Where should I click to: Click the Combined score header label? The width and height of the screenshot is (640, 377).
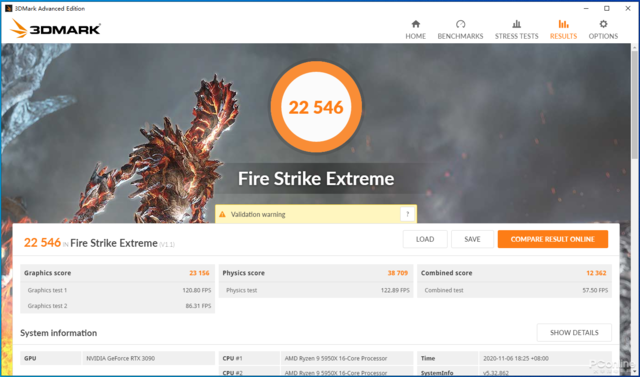coord(447,273)
